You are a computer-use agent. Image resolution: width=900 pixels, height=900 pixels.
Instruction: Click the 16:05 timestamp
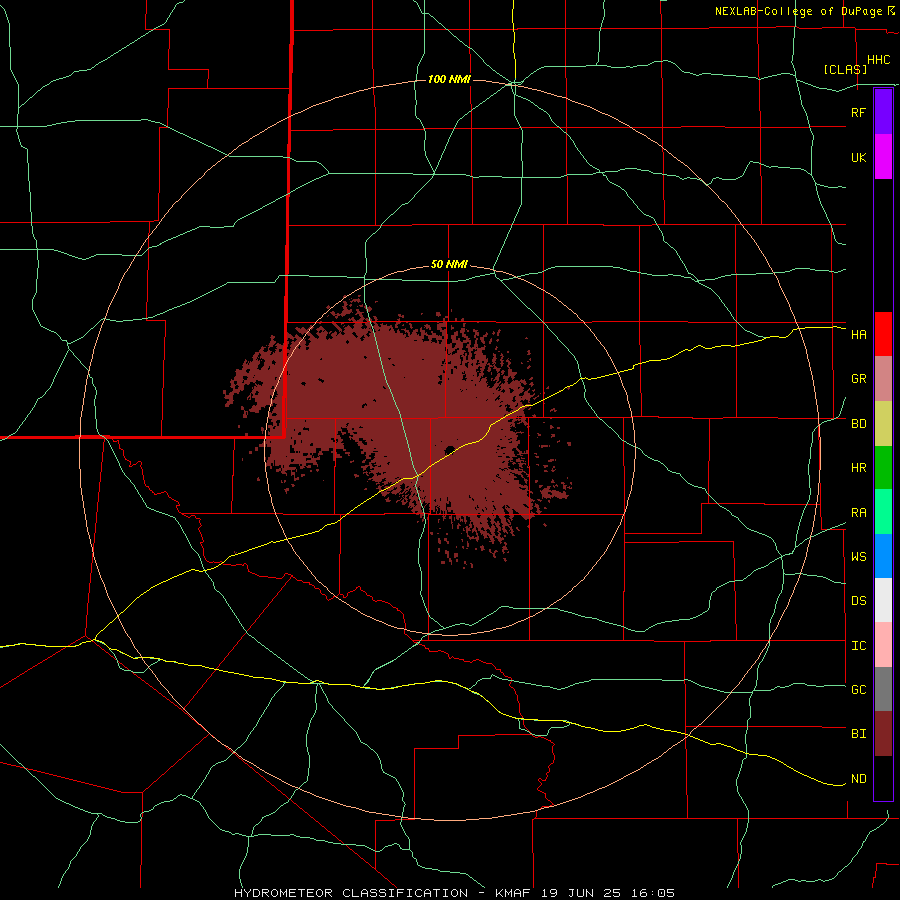click(651, 893)
